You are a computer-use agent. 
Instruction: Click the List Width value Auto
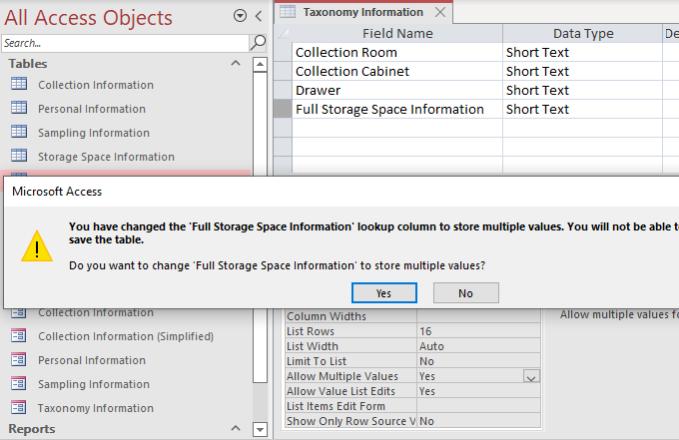tap(479, 346)
